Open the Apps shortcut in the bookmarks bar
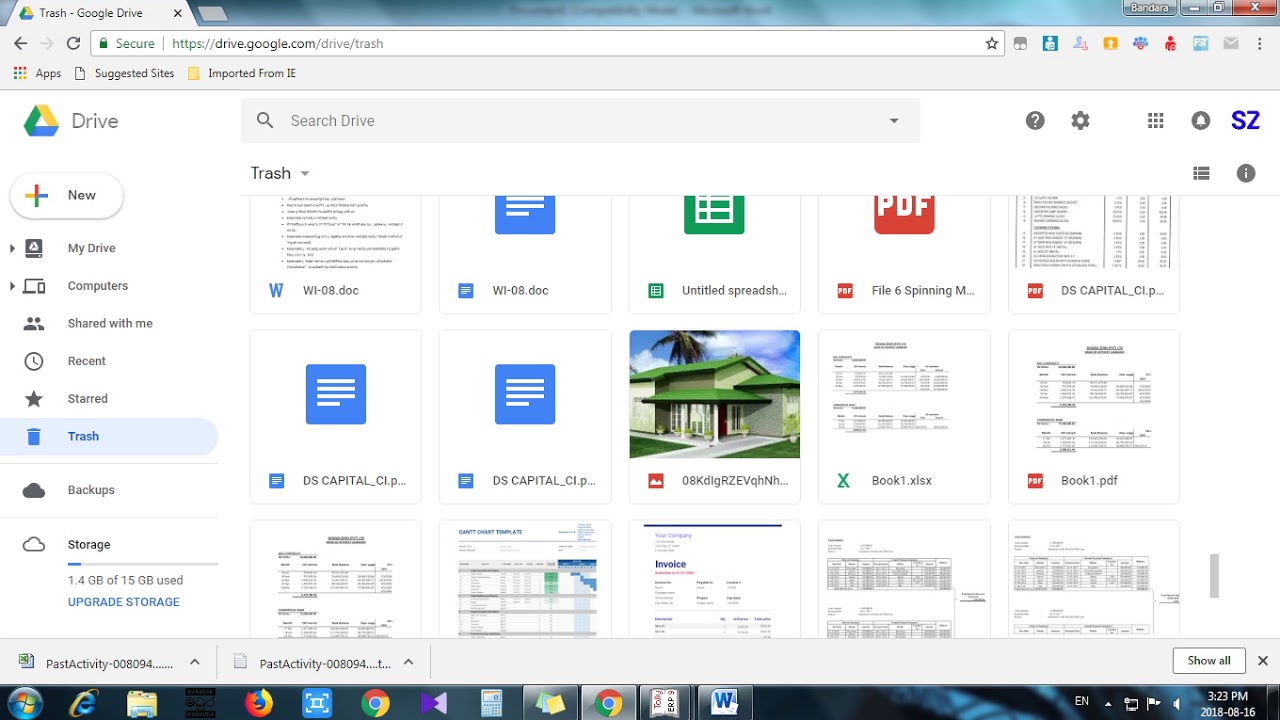 tap(38, 73)
